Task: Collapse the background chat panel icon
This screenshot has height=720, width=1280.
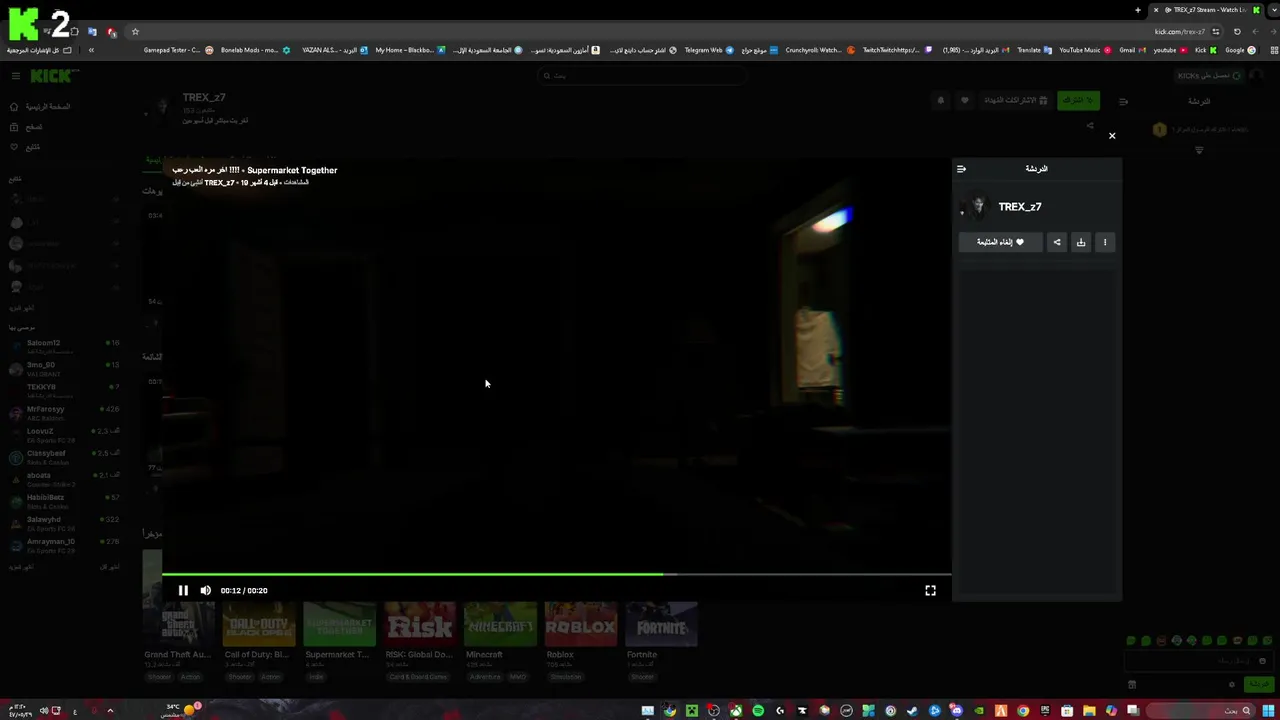Action: pyautogui.click(x=1123, y=101)
